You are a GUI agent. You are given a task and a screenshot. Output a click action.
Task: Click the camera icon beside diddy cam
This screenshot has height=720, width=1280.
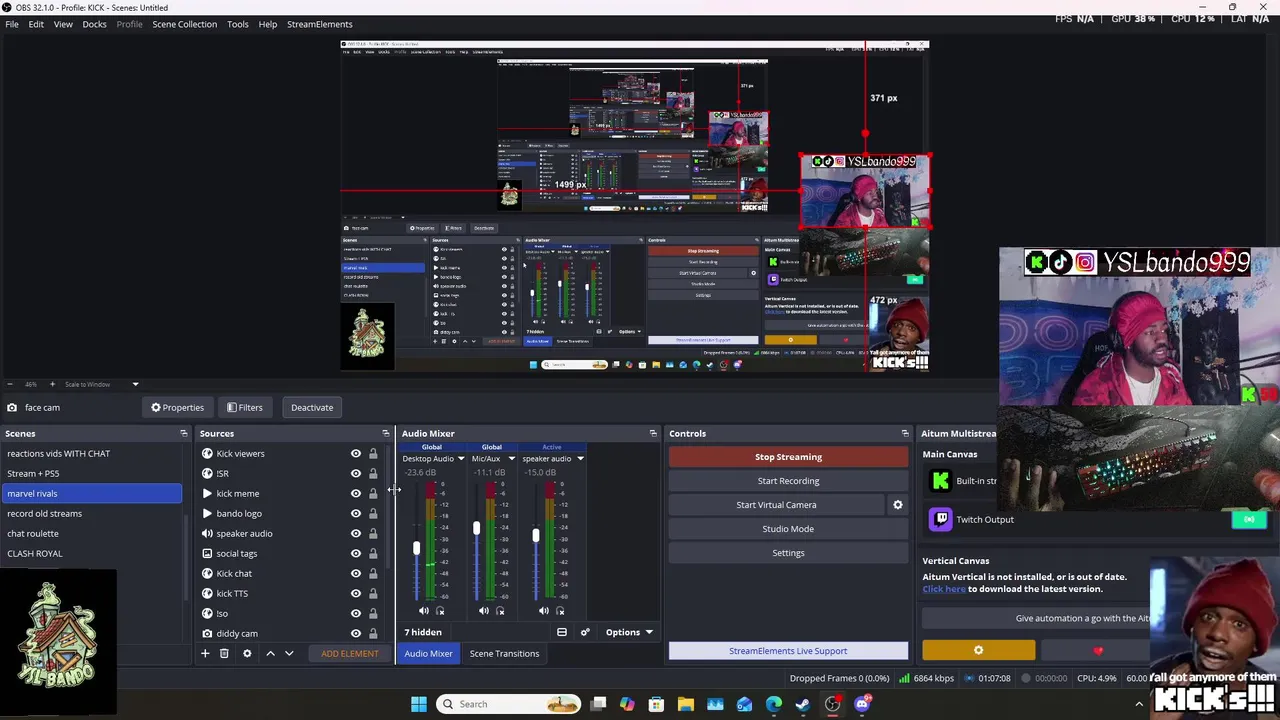coord(207,633)
